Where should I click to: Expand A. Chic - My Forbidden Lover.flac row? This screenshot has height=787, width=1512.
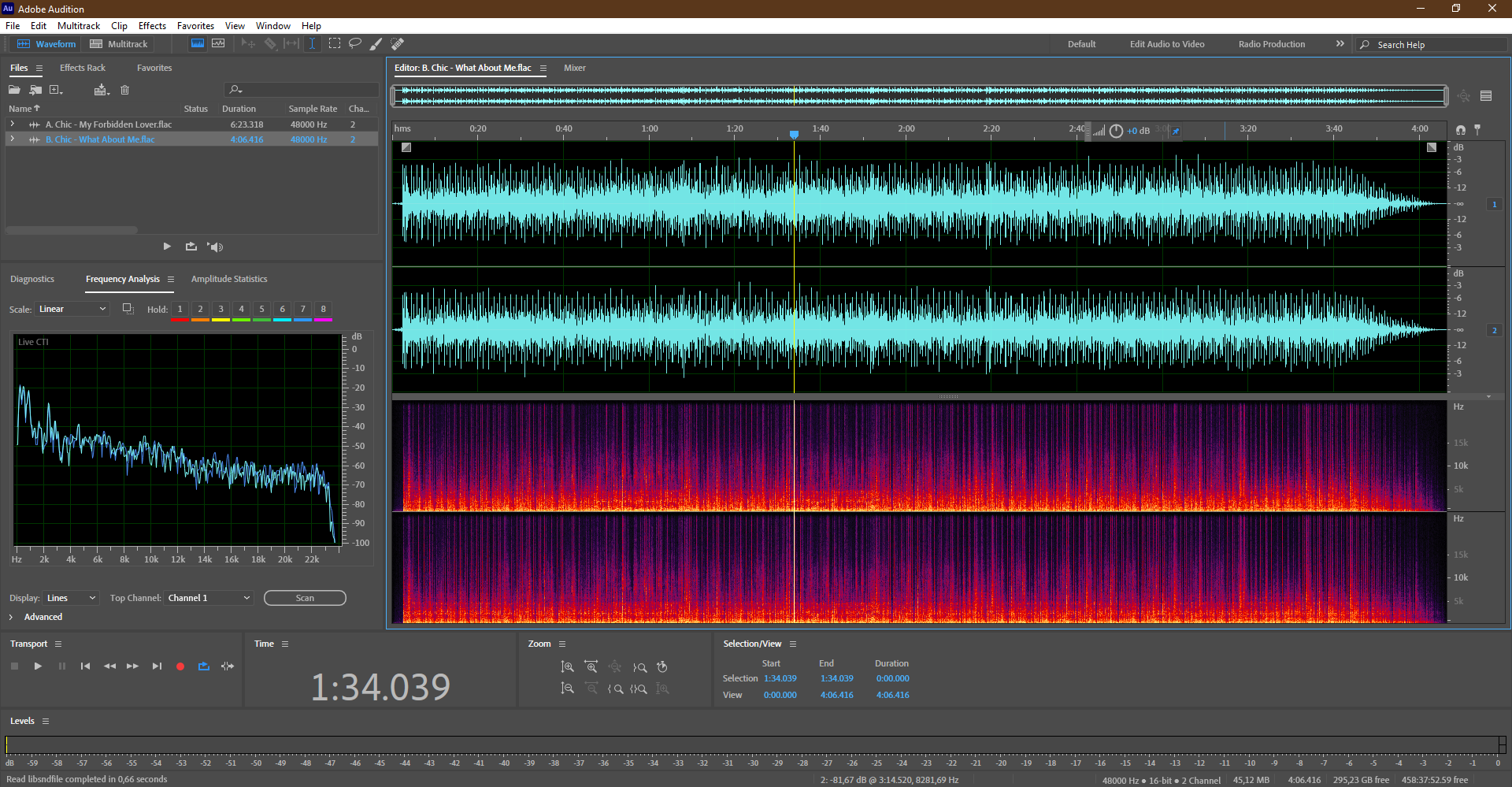pyautogui.click(x=13, y=124)
